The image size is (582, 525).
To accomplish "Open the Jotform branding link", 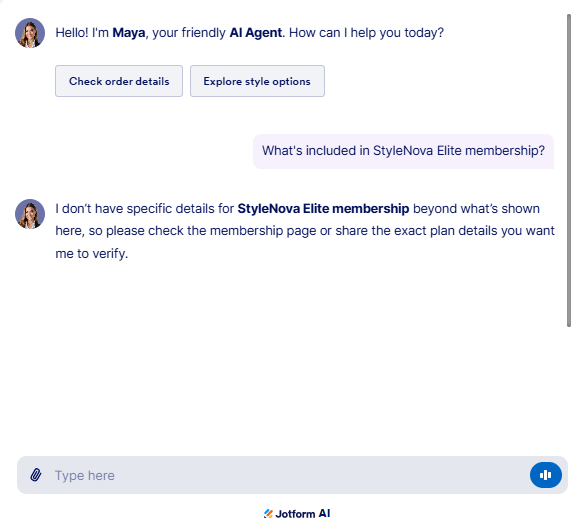I will 297,514.
